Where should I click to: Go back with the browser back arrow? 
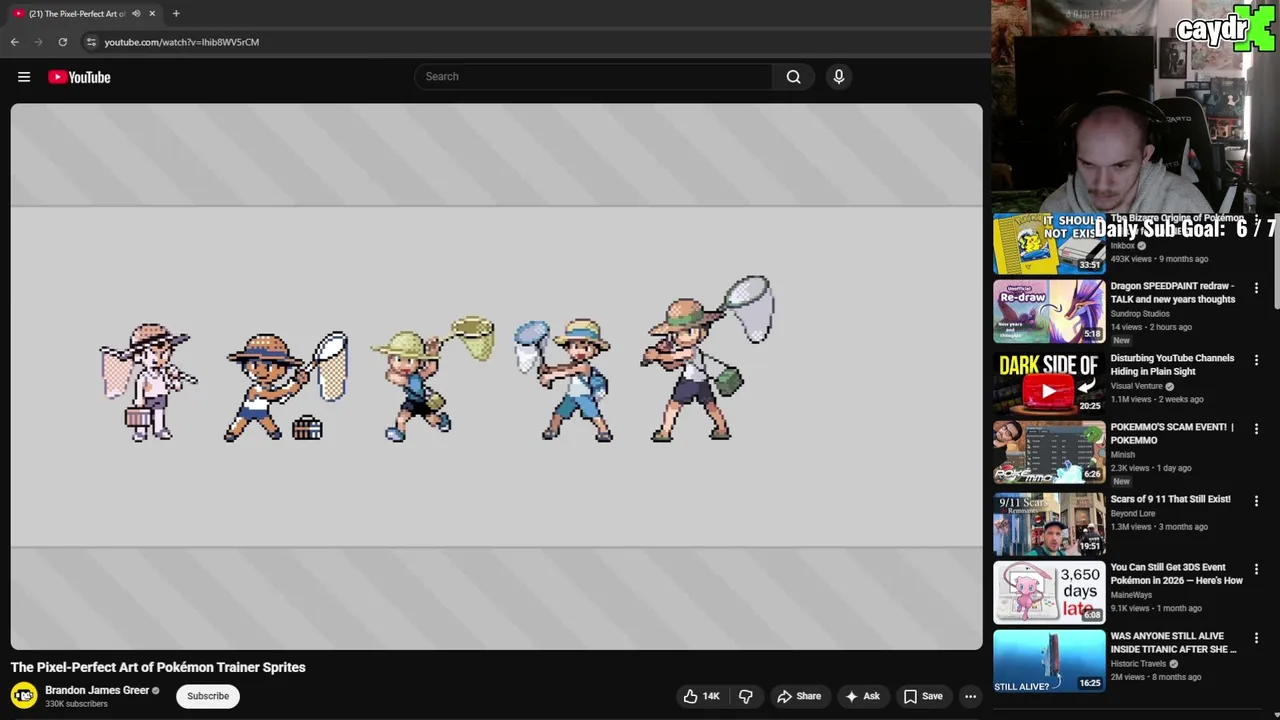15,42
